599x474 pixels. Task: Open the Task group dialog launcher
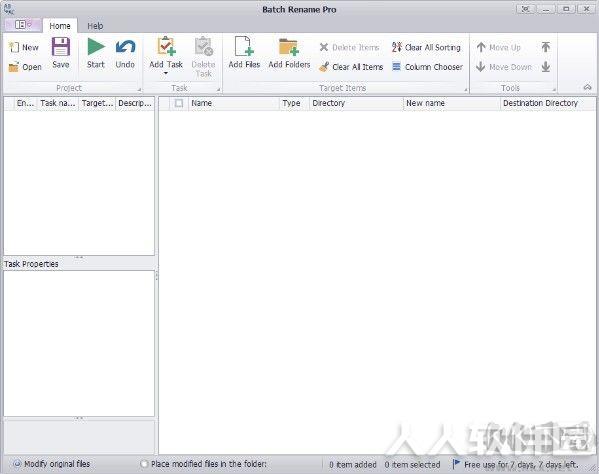click(x=219, y=90)
